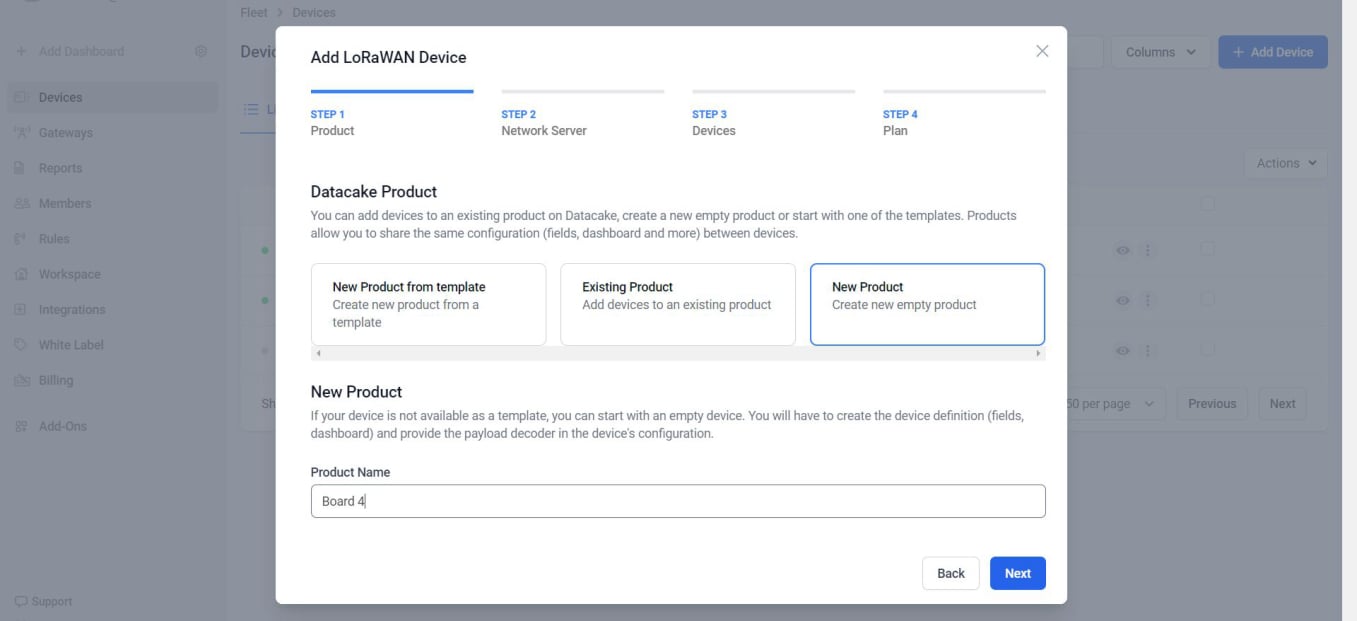Edit the Product Name field
The image size is (1357, 621).
click(676, 500)
